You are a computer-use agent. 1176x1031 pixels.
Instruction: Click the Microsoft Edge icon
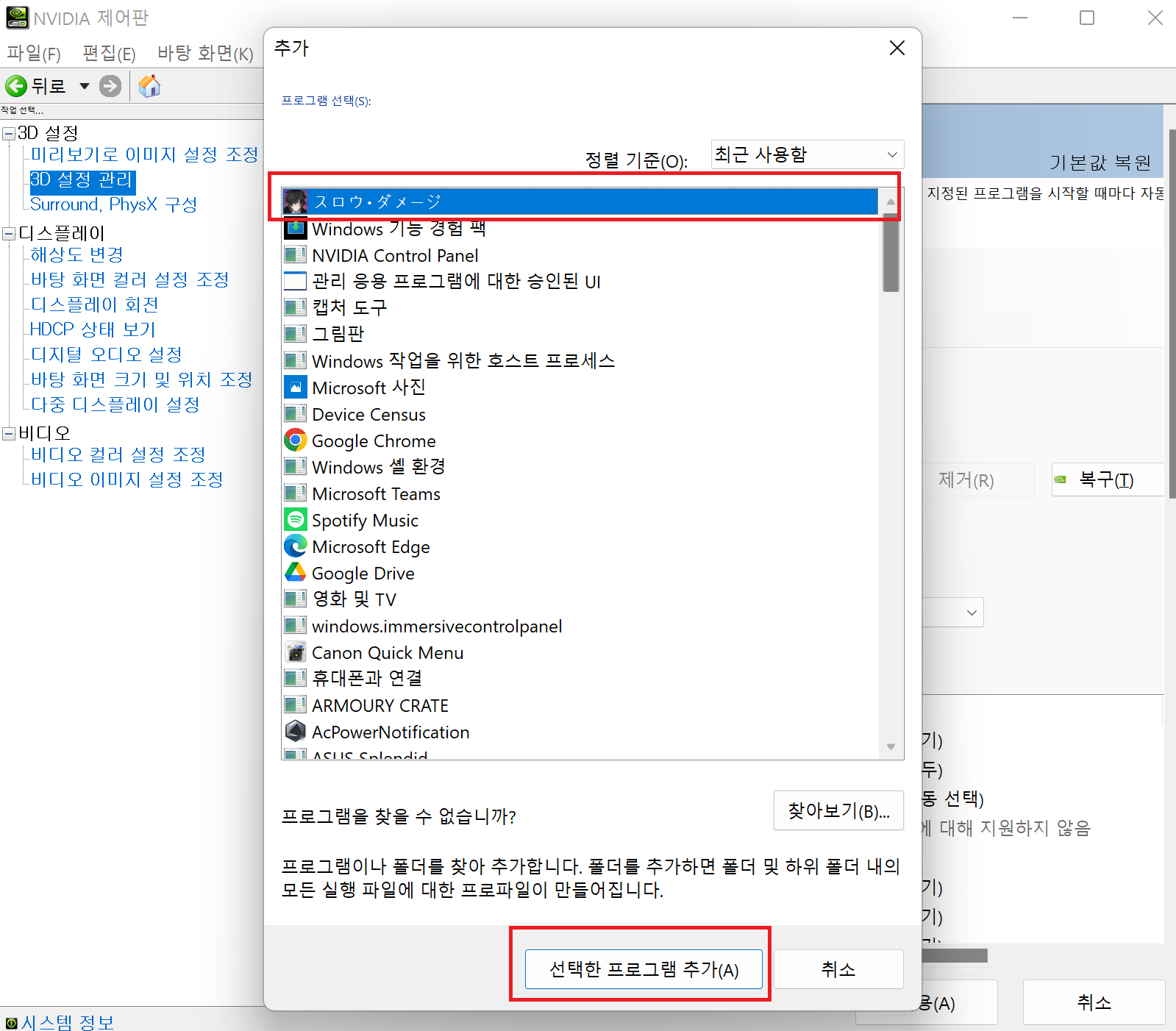[x=296, y=546]
